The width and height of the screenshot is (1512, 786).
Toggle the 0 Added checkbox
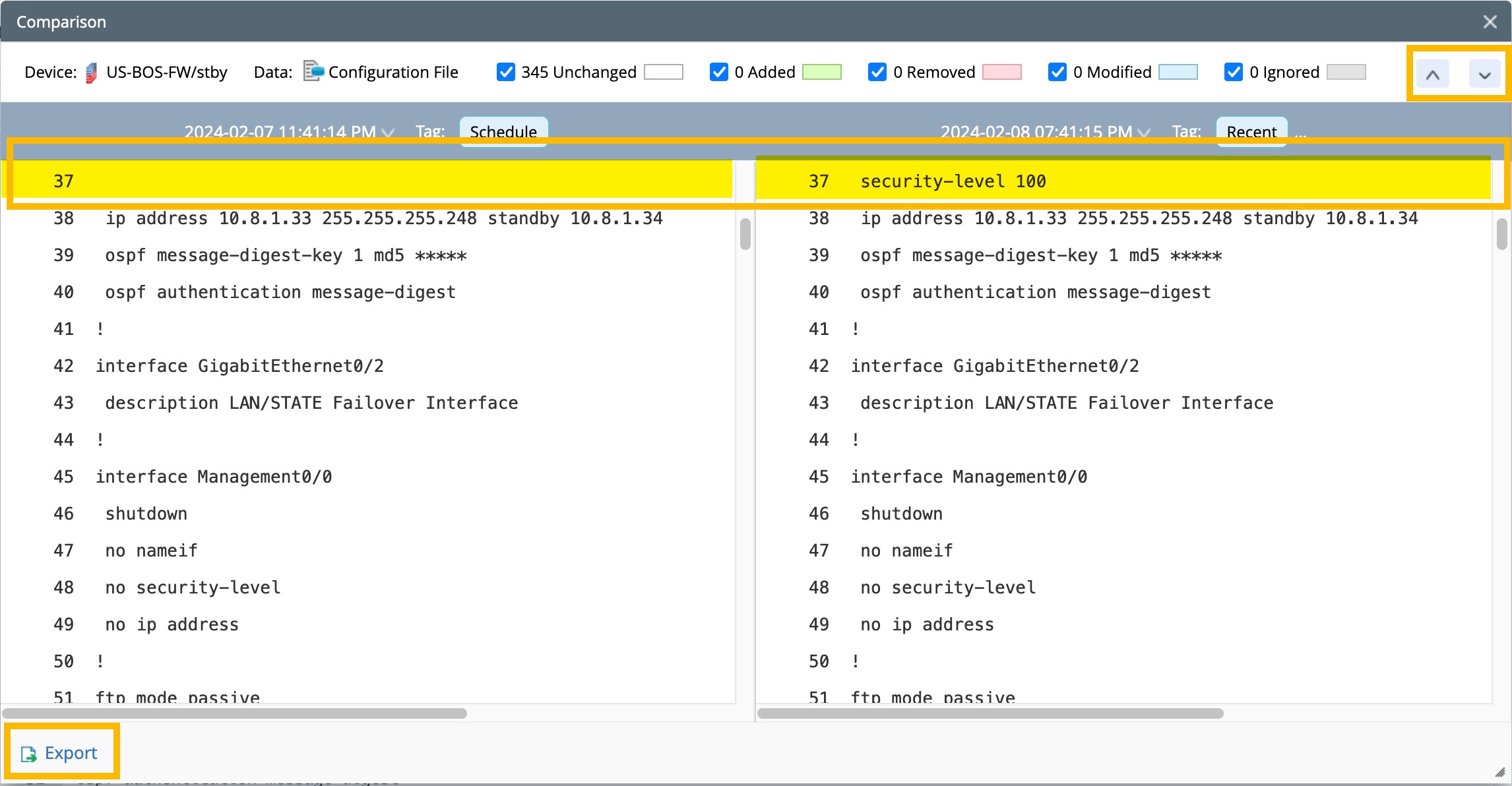tap(719, 72)
